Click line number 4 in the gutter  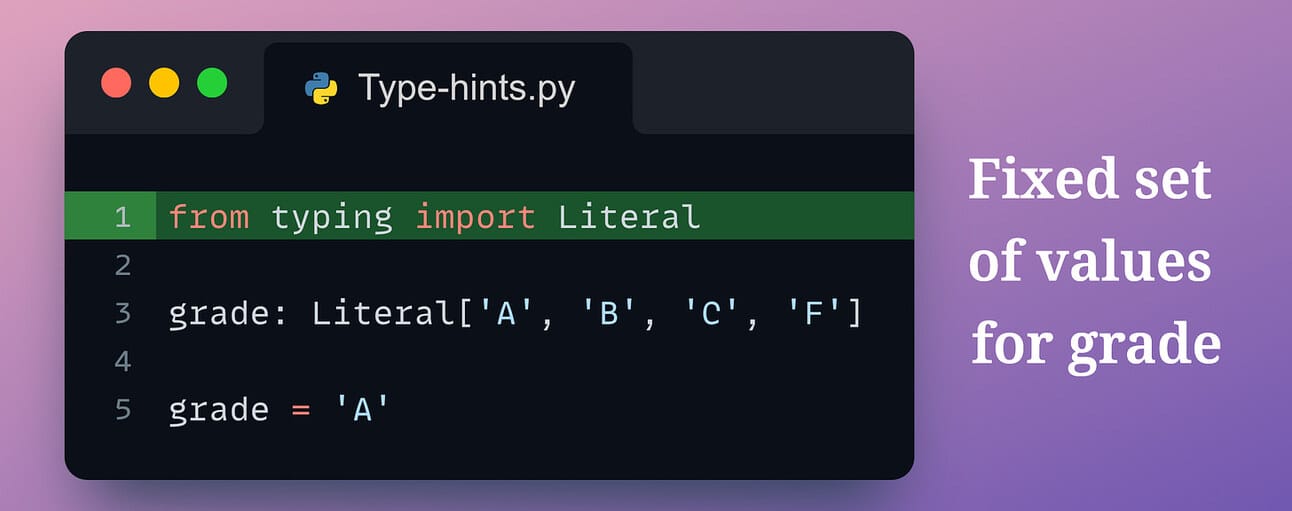[x=123, y=362]
